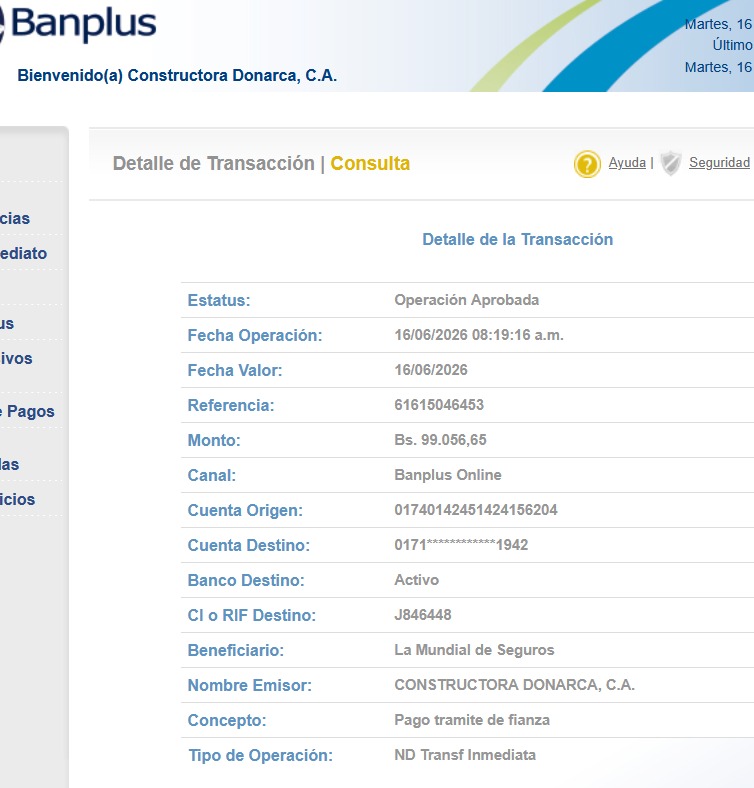This screenshot has height=788, width=754.
Task: Click the RIF value J846448
Action: (423, 615)
